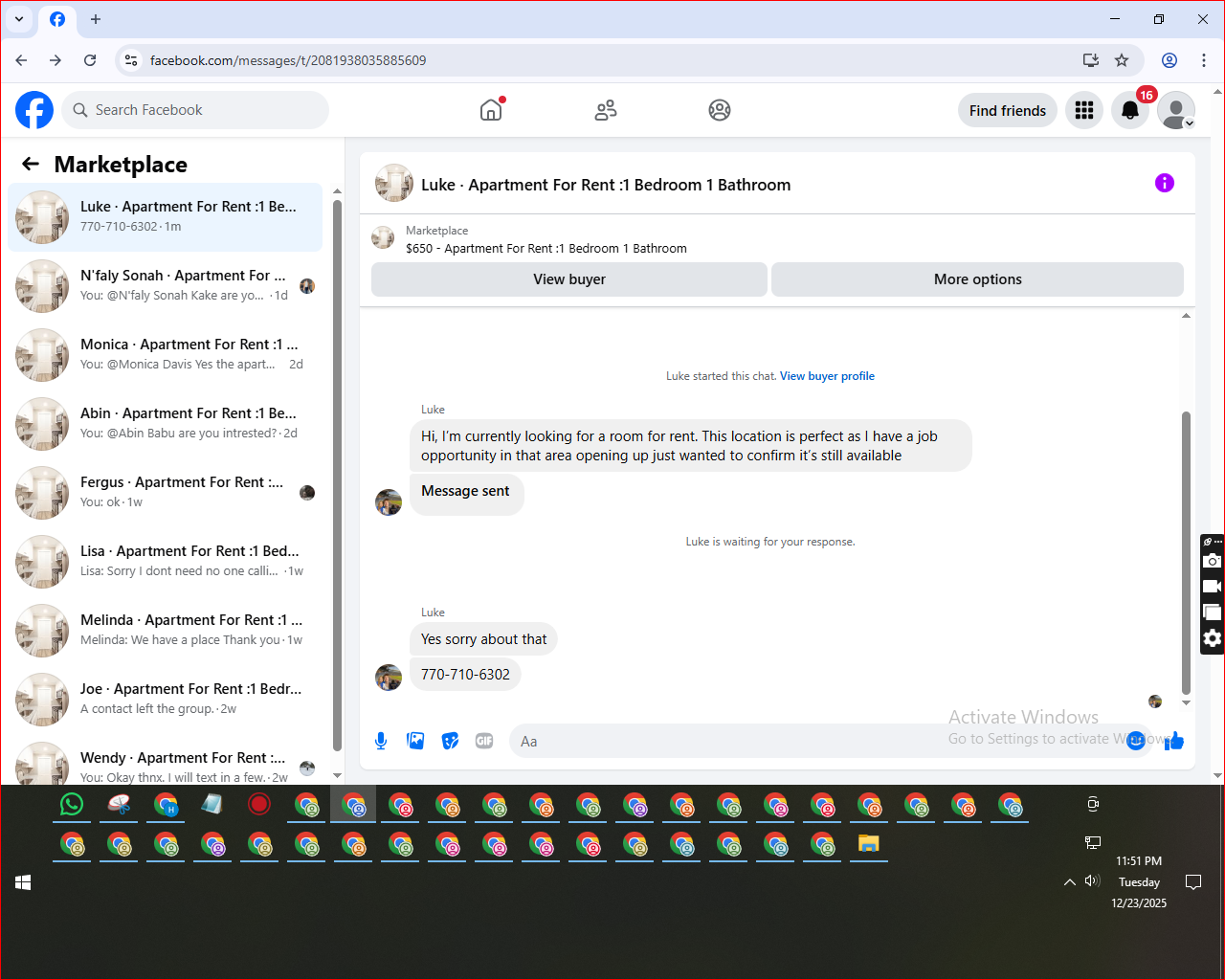Open Chrome three-dot menu
This screenshot has width=1225, height=980.
(x=1204, y=60)
